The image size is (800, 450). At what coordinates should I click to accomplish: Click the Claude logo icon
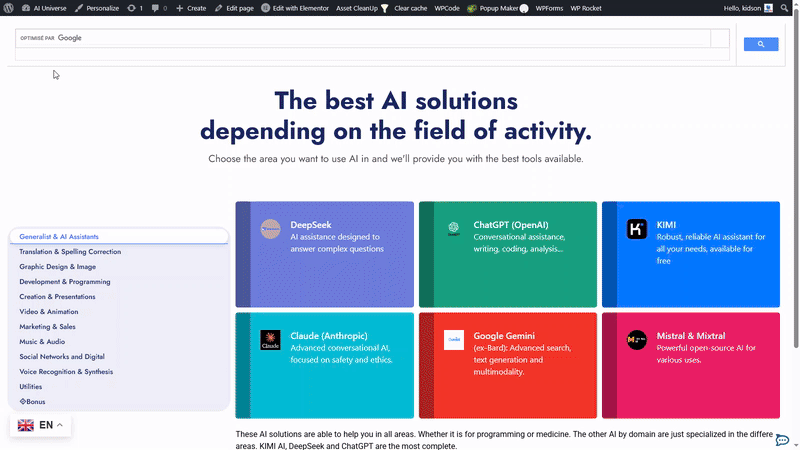tap(270, 340)
